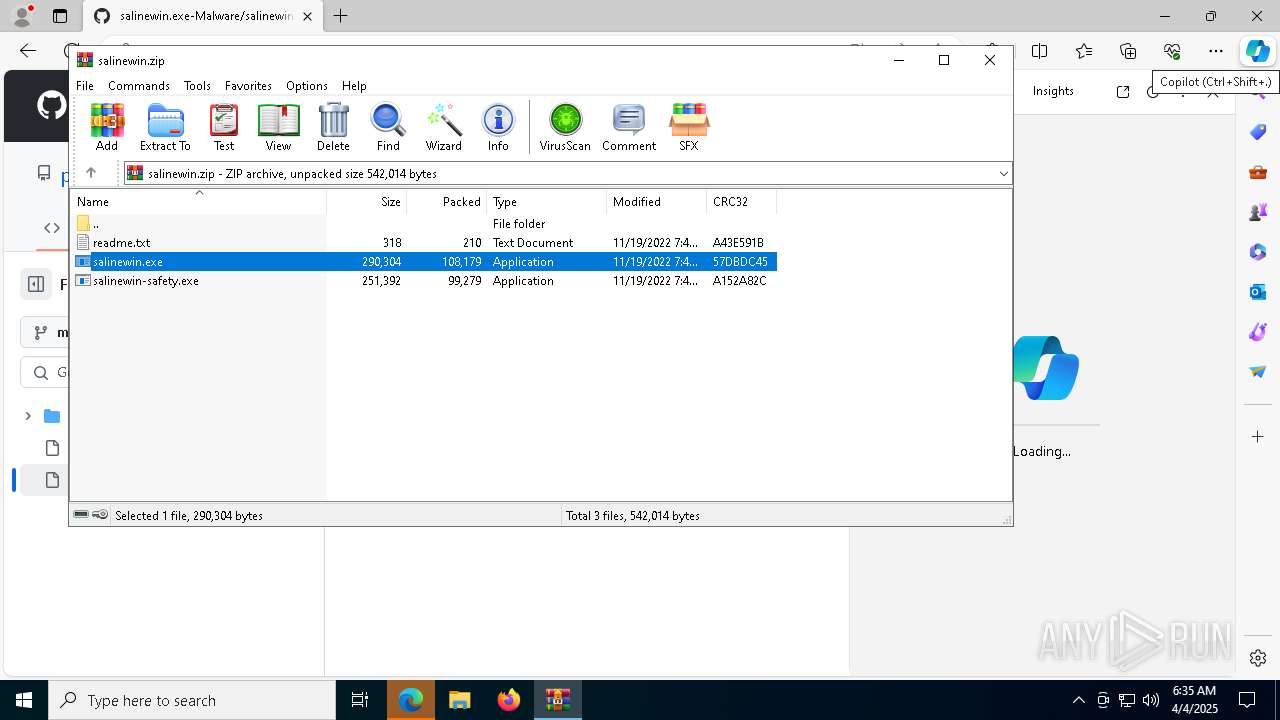This screenshot has height=720, width=1280.
Task: Sort by Size column header
Action: pyautogui.click(x=366, y=201)
